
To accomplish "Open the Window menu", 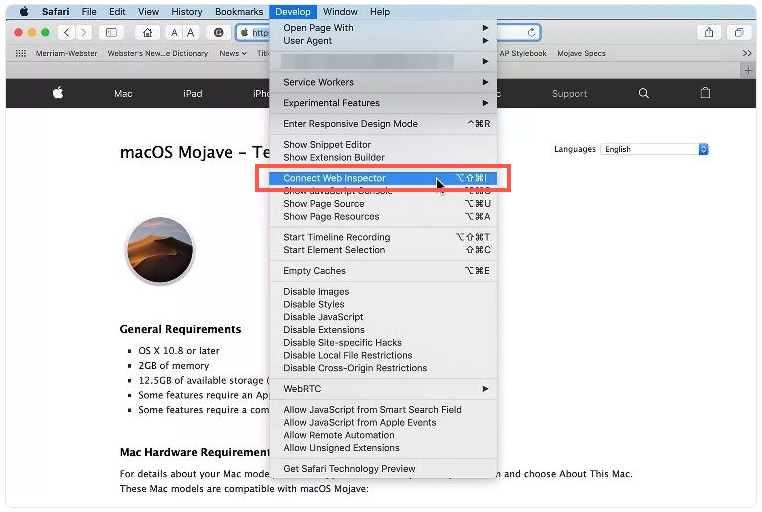I will point(340,11).
